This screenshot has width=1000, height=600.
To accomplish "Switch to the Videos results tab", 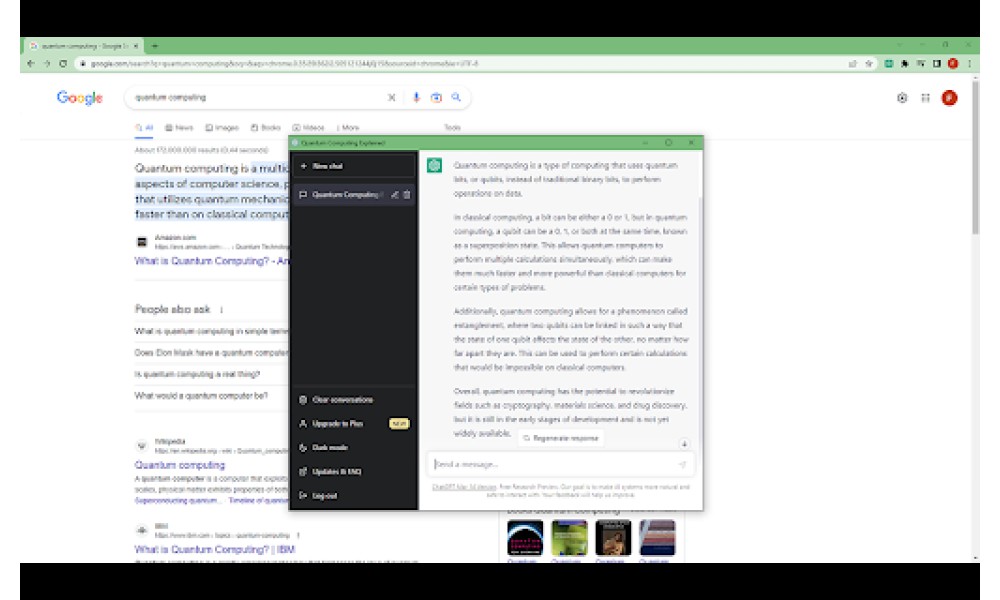I will click(x=309, y=128).
